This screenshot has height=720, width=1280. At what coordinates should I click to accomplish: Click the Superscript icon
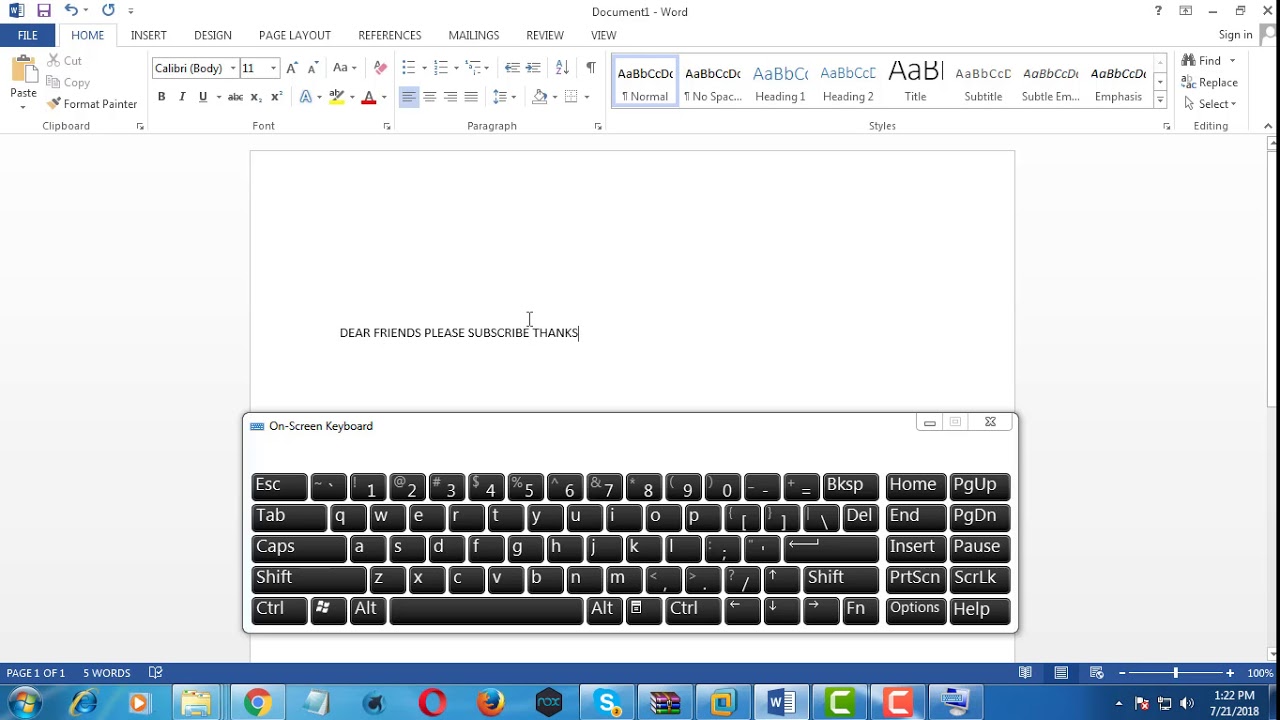[277, 97]
